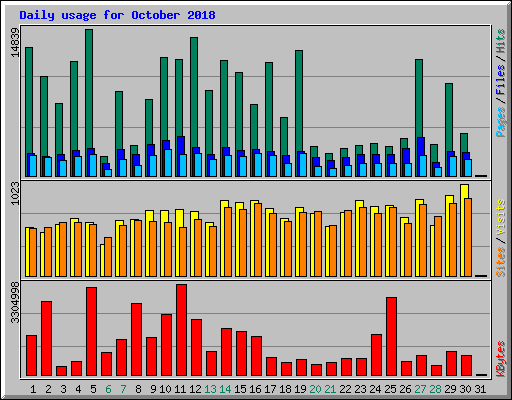512x400 pixels.
Task: Click the red KBytes bar for day 10
Action: (167, 345)
